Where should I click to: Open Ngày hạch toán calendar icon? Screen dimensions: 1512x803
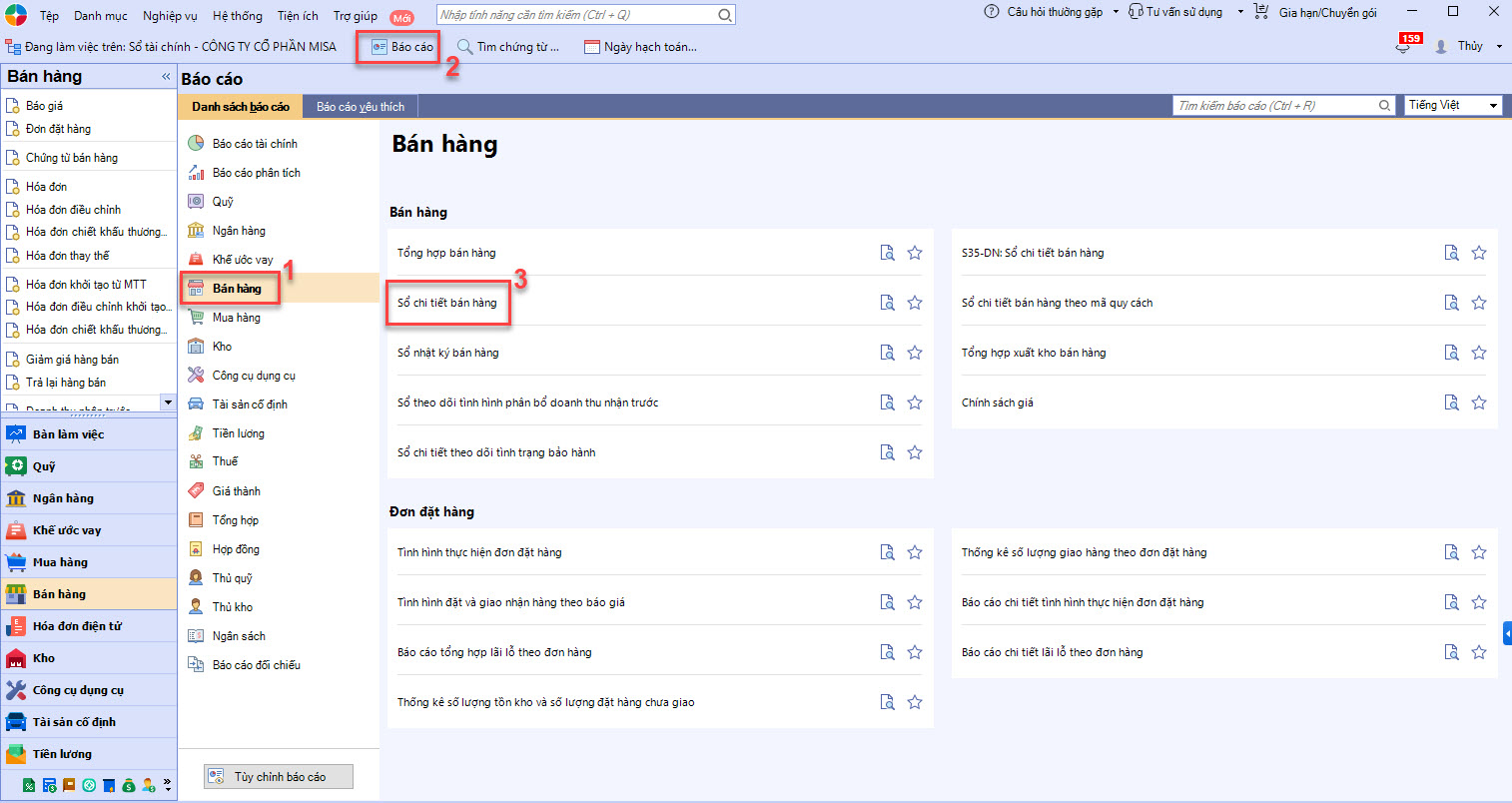click(x=592, y=47)
